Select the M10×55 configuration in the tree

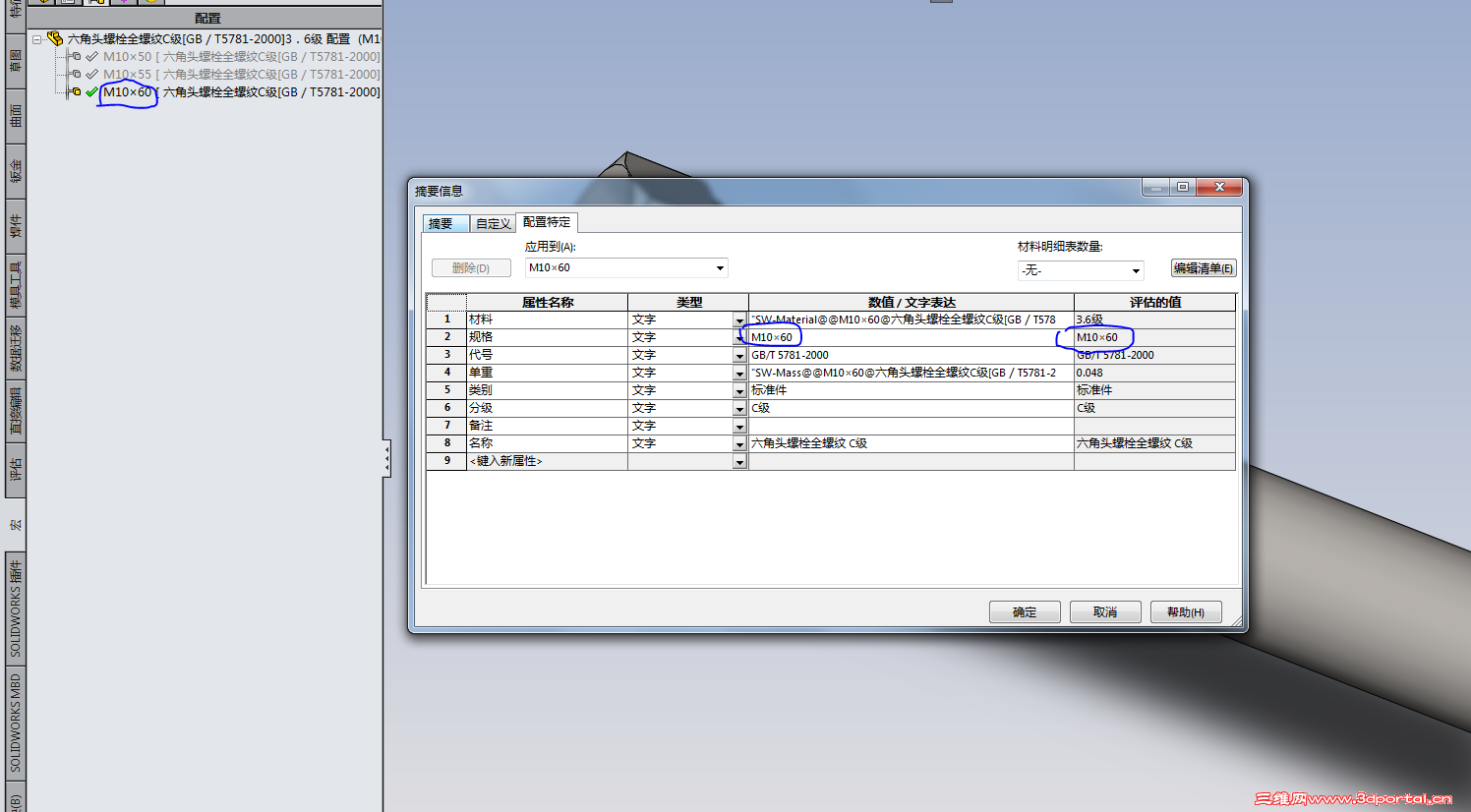[241, 75]
